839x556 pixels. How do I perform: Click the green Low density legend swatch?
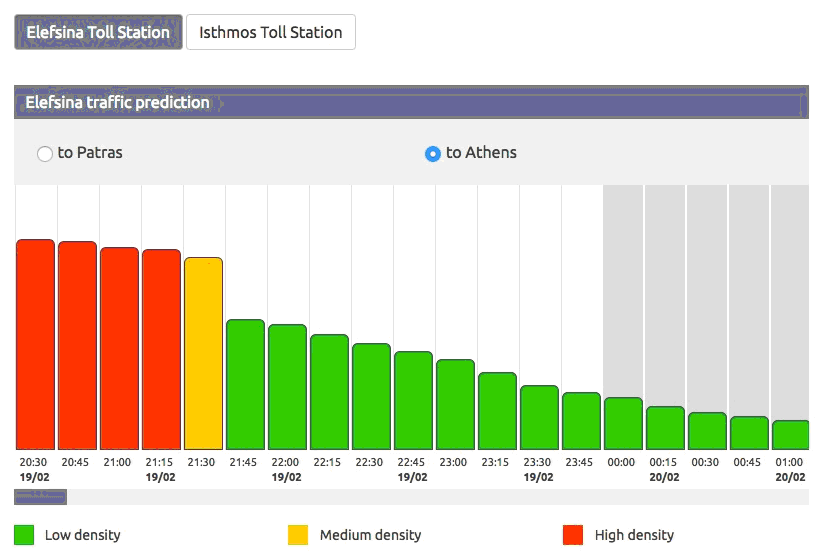(25, 535)
